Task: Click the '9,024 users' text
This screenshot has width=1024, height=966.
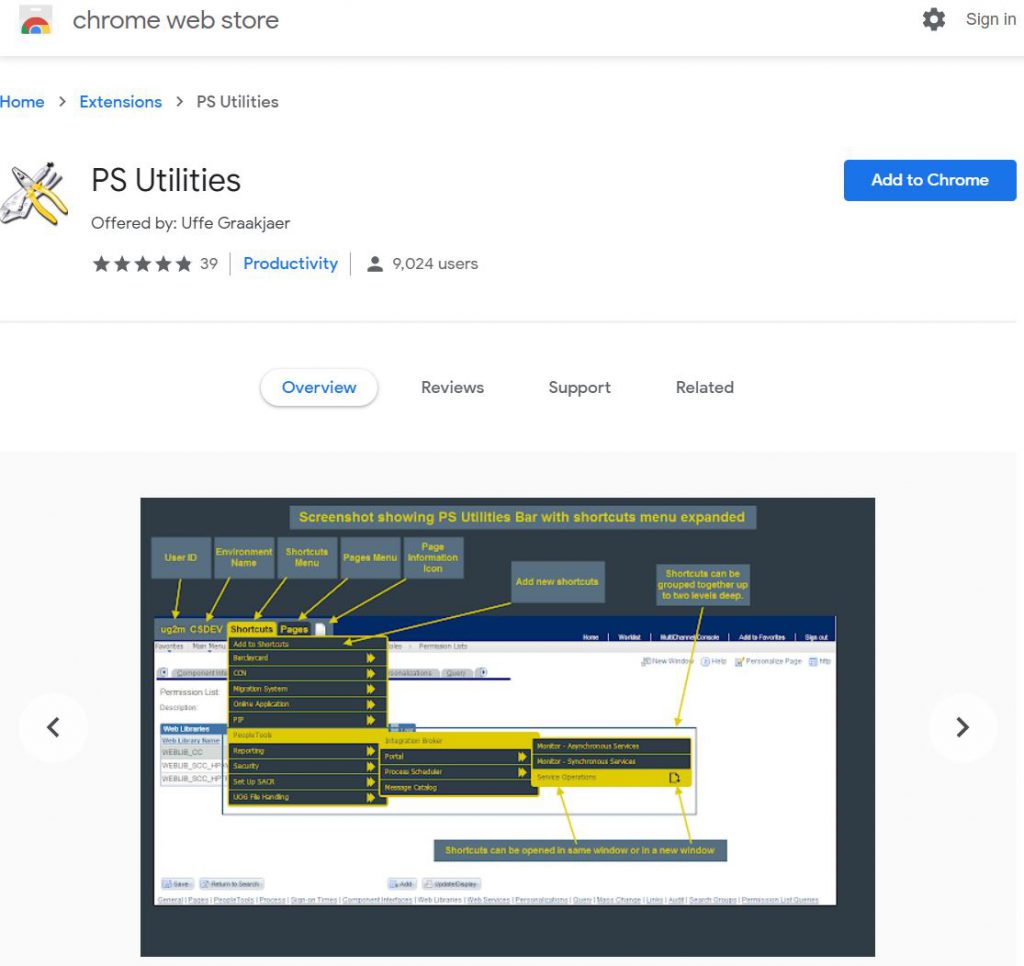Action: tap(435, 264)
